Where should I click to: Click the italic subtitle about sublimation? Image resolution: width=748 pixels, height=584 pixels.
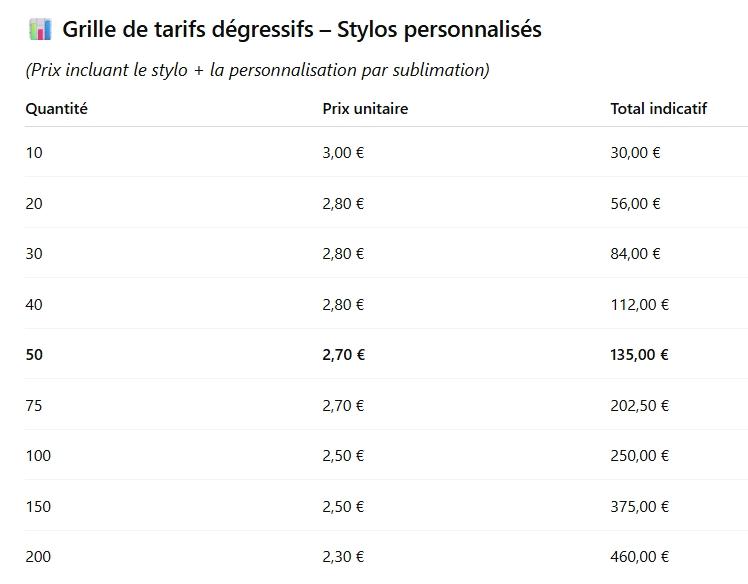[x=257, y=70]
